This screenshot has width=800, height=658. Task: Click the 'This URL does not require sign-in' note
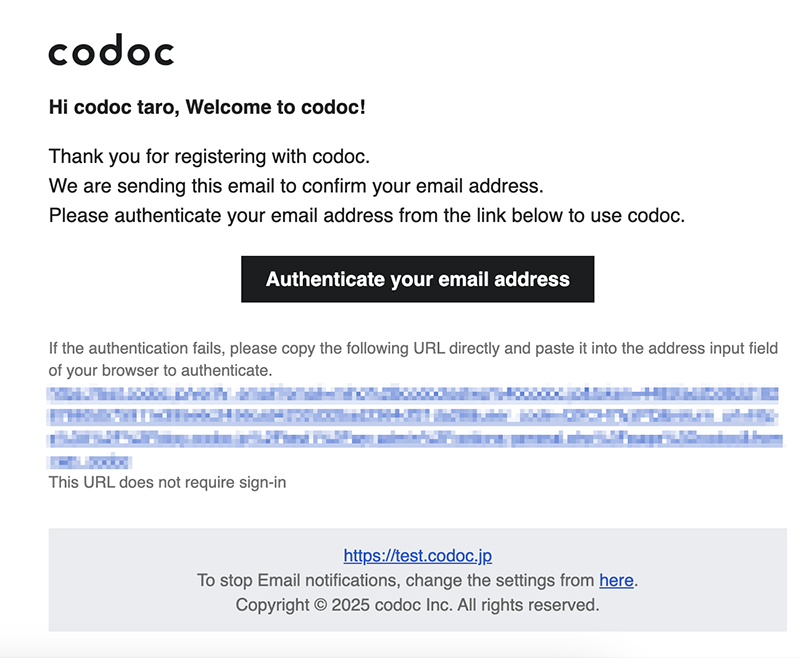pos(167,483)
